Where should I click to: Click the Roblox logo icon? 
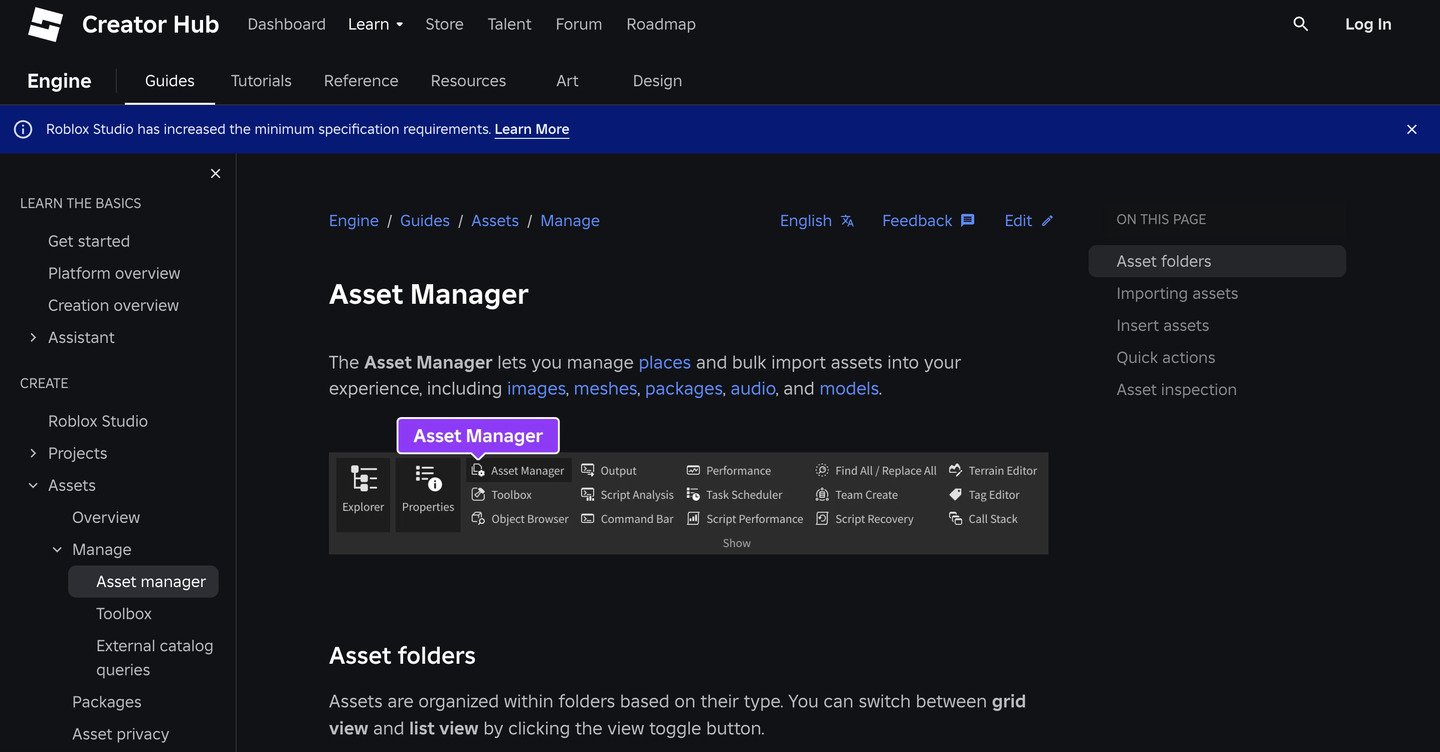(x=45, y=24)
